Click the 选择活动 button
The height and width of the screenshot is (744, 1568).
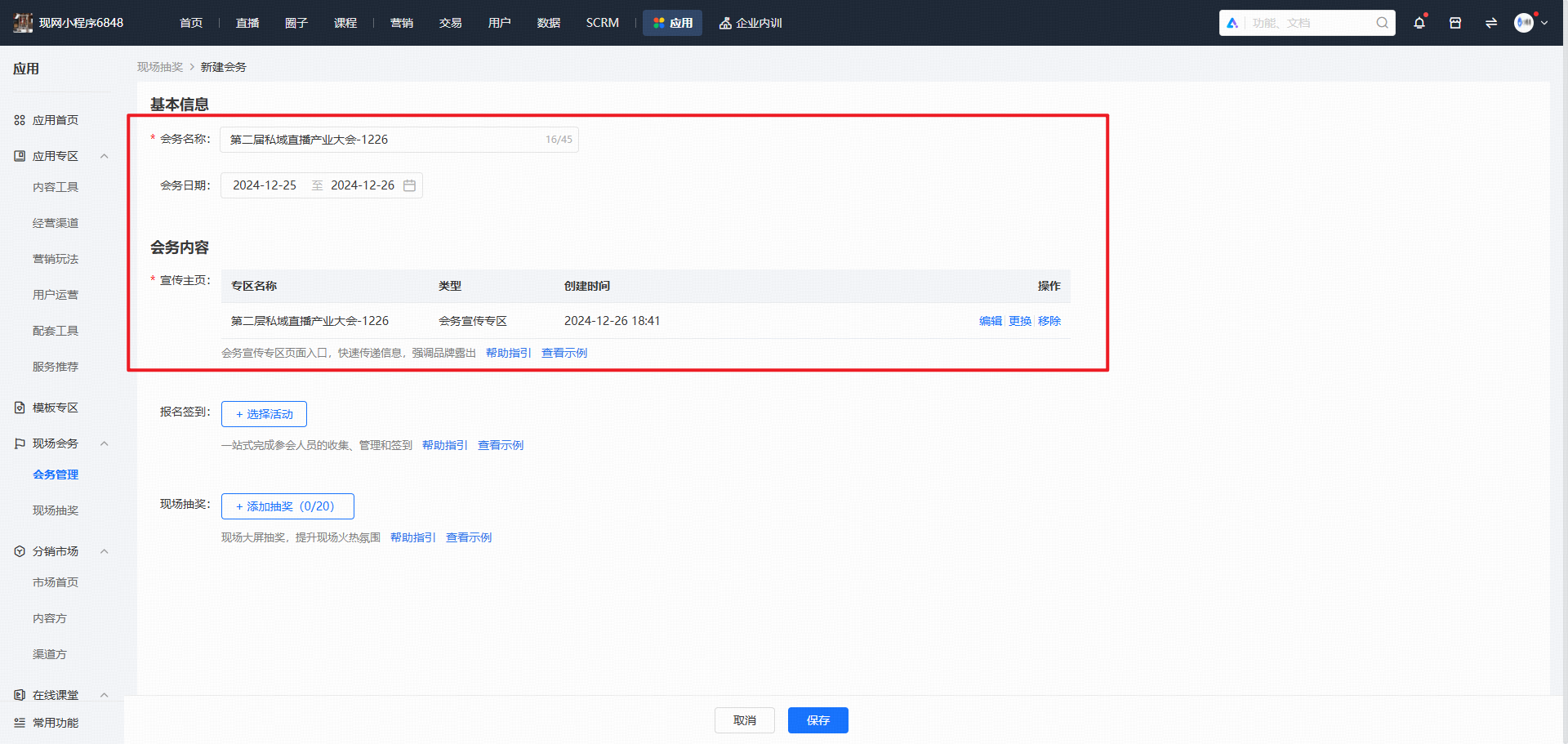click(x=264, y=414)
